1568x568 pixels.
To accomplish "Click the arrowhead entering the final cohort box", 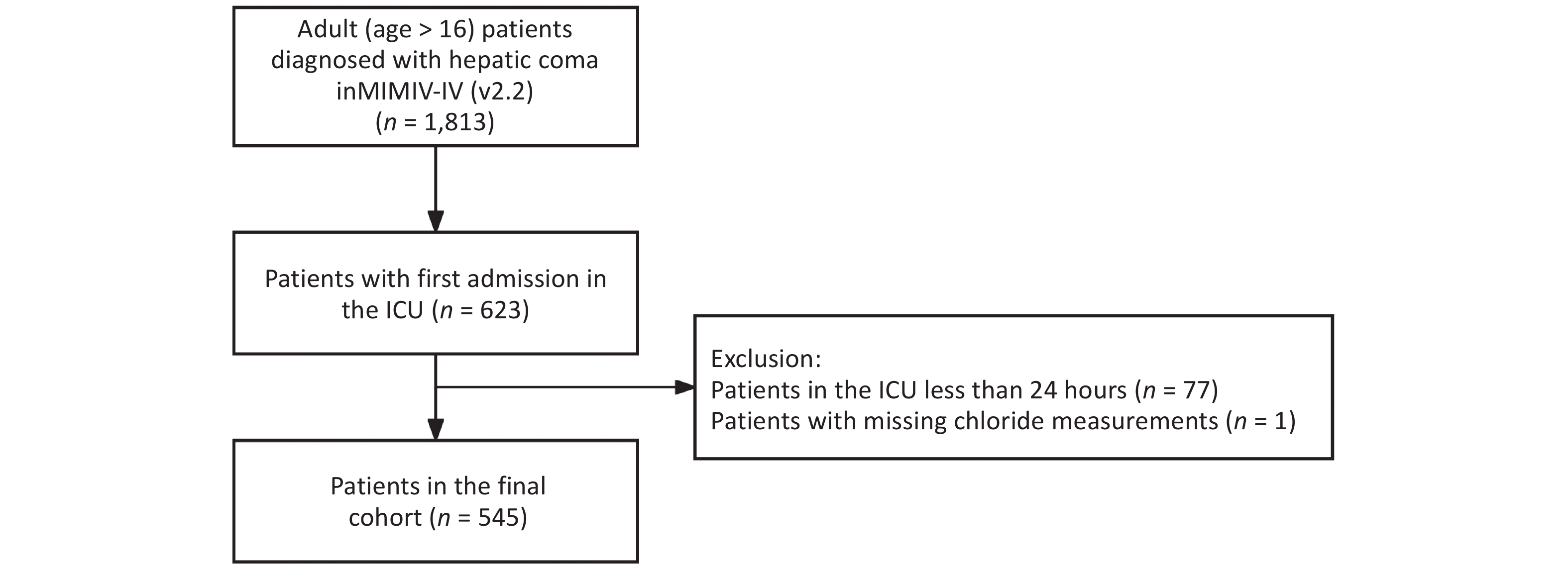I will click(x=435, y=429).
